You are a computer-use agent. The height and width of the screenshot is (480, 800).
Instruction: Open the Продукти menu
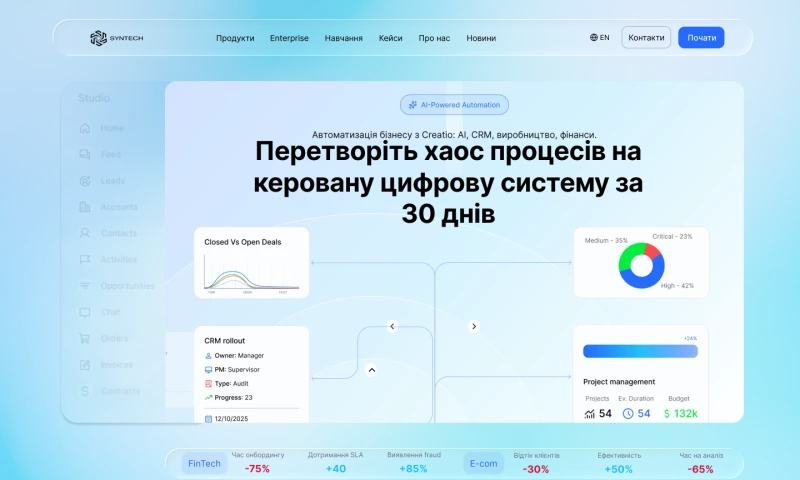point(235,38)
